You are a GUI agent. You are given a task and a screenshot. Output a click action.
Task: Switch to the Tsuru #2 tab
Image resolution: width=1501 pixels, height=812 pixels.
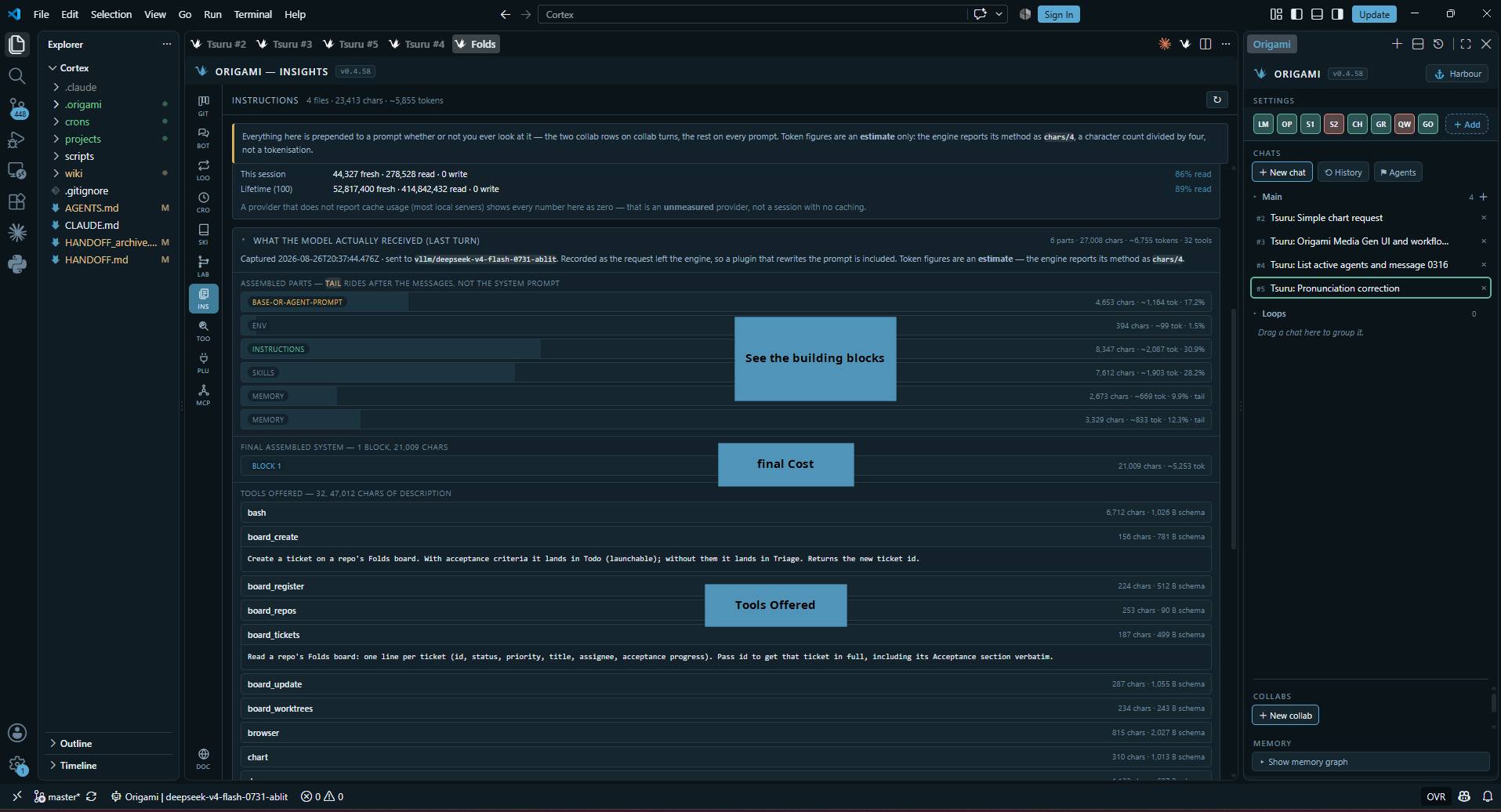coord(219,44)
